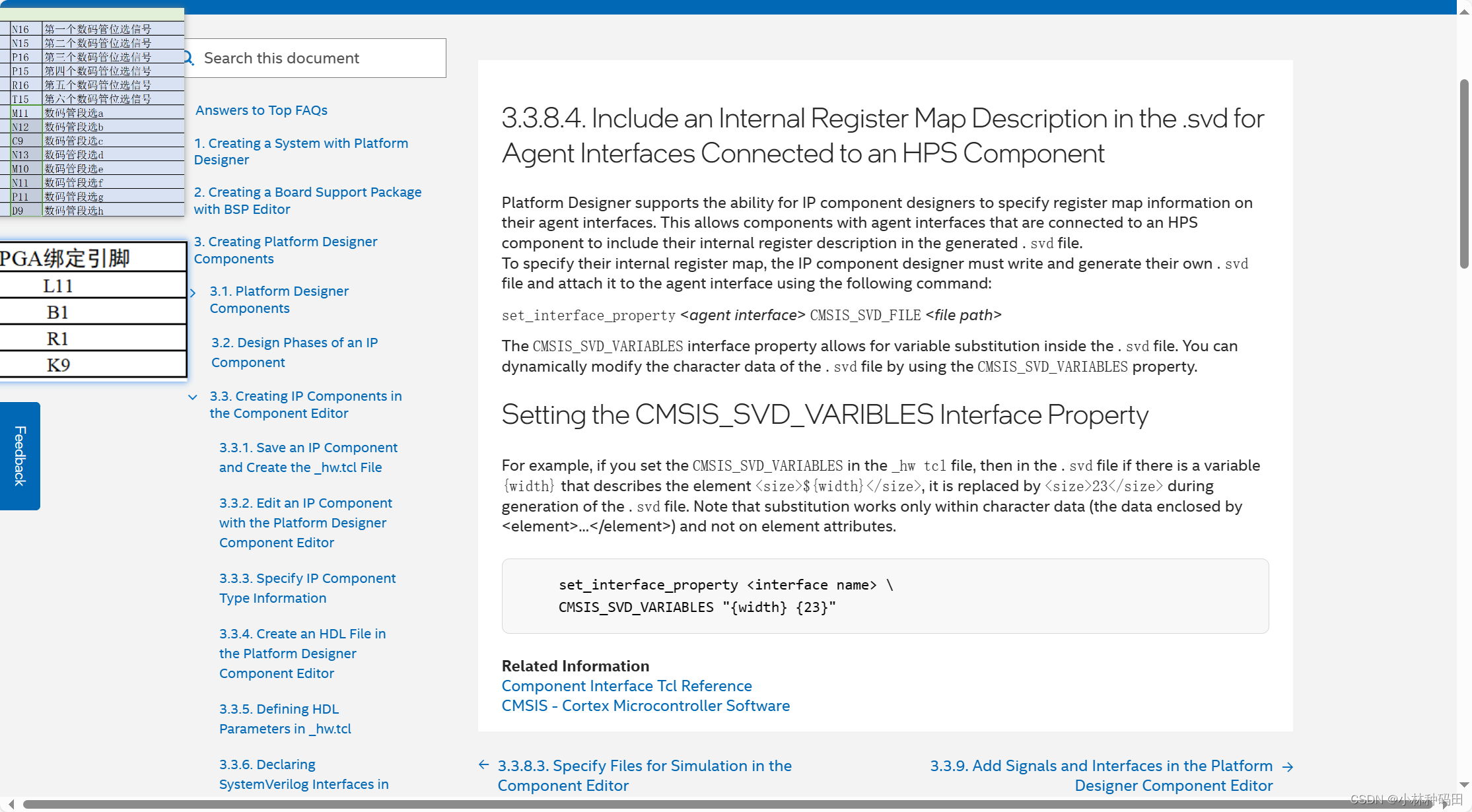Click the vertical scrollbar thumb
Image resolution: width=1472 pixels, height=812 pixels.
point(1463,173)
